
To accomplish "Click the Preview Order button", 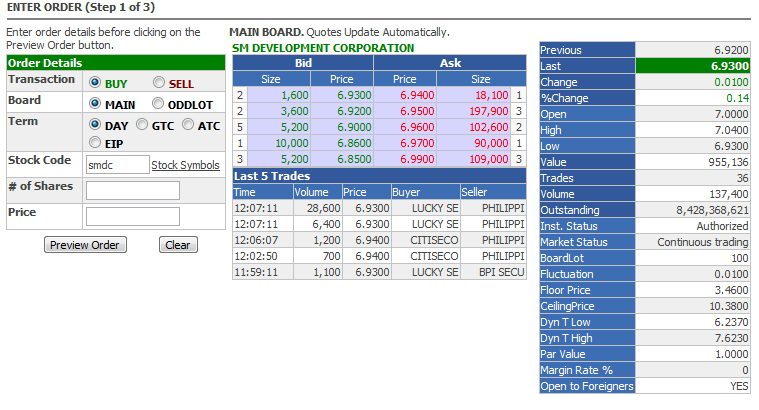I will click(x=85, y=245).
